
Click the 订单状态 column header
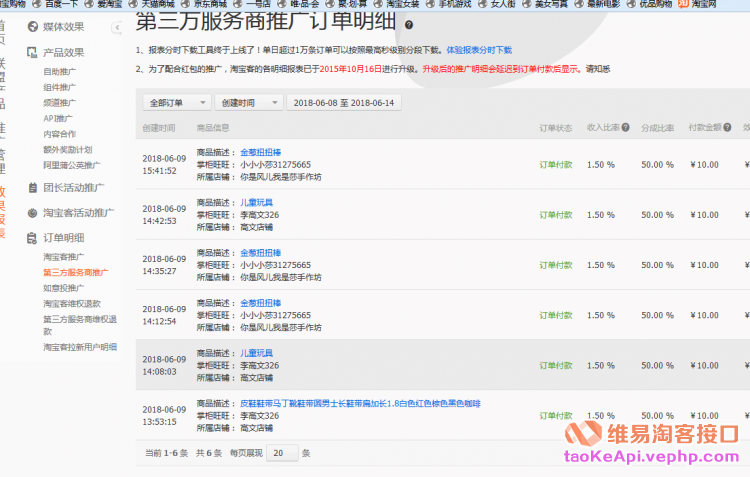[x=556, y=128]
